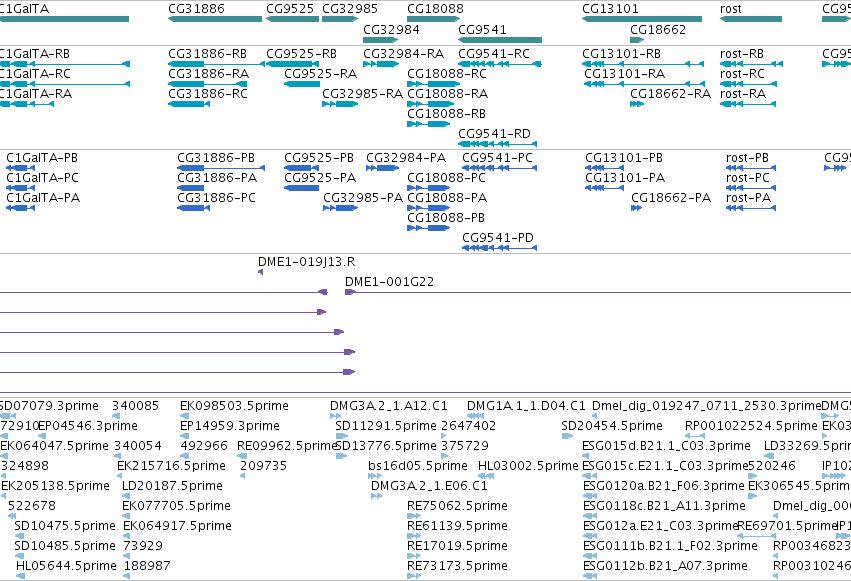Click EST label 188987
The height and width of the screenshot is (581, 851).
(x=147, y=566)
